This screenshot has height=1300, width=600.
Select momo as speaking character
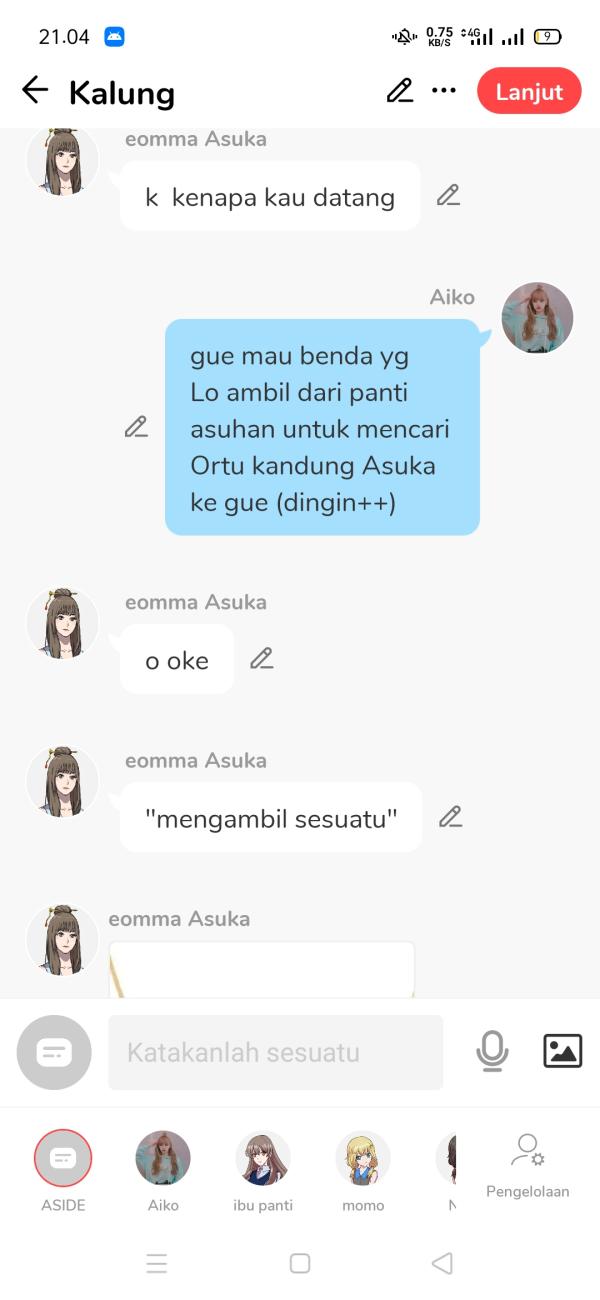(x=363, y=1171)
